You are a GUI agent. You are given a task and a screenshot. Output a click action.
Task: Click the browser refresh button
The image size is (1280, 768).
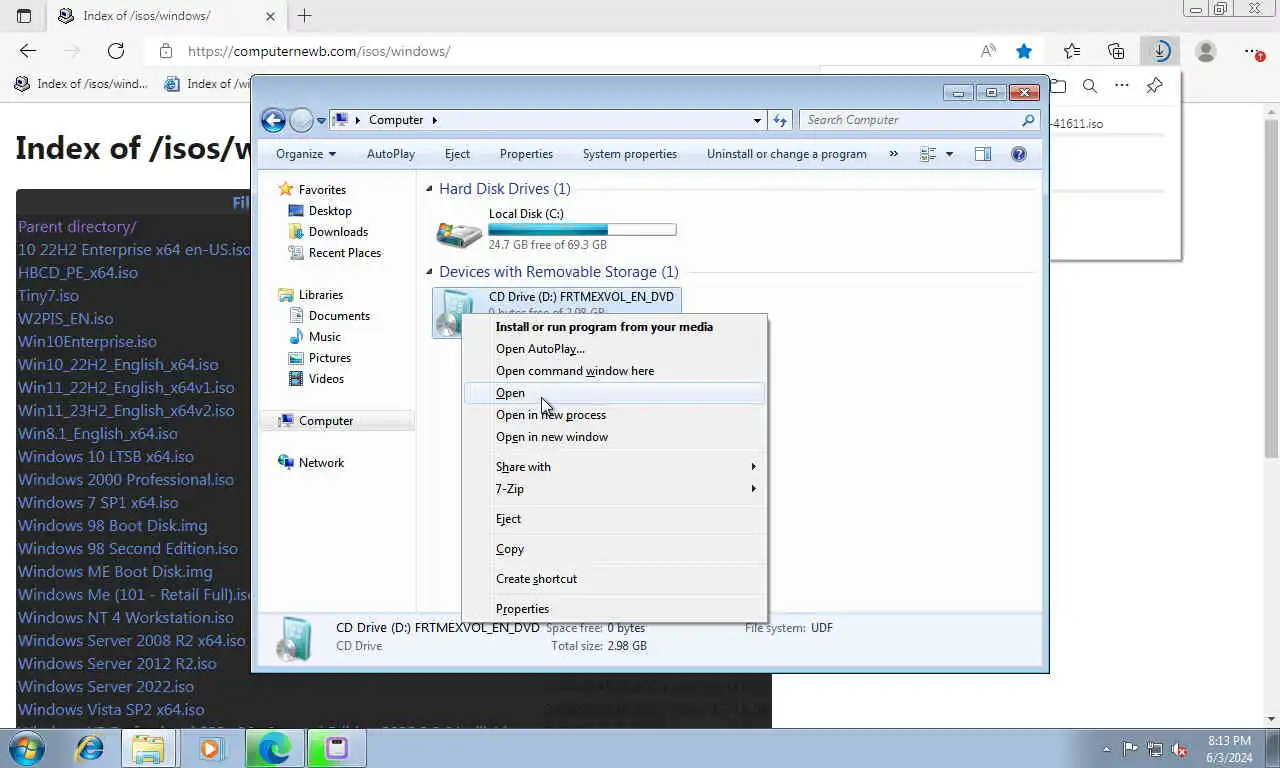pyautogui.click(x=116, y=51)
